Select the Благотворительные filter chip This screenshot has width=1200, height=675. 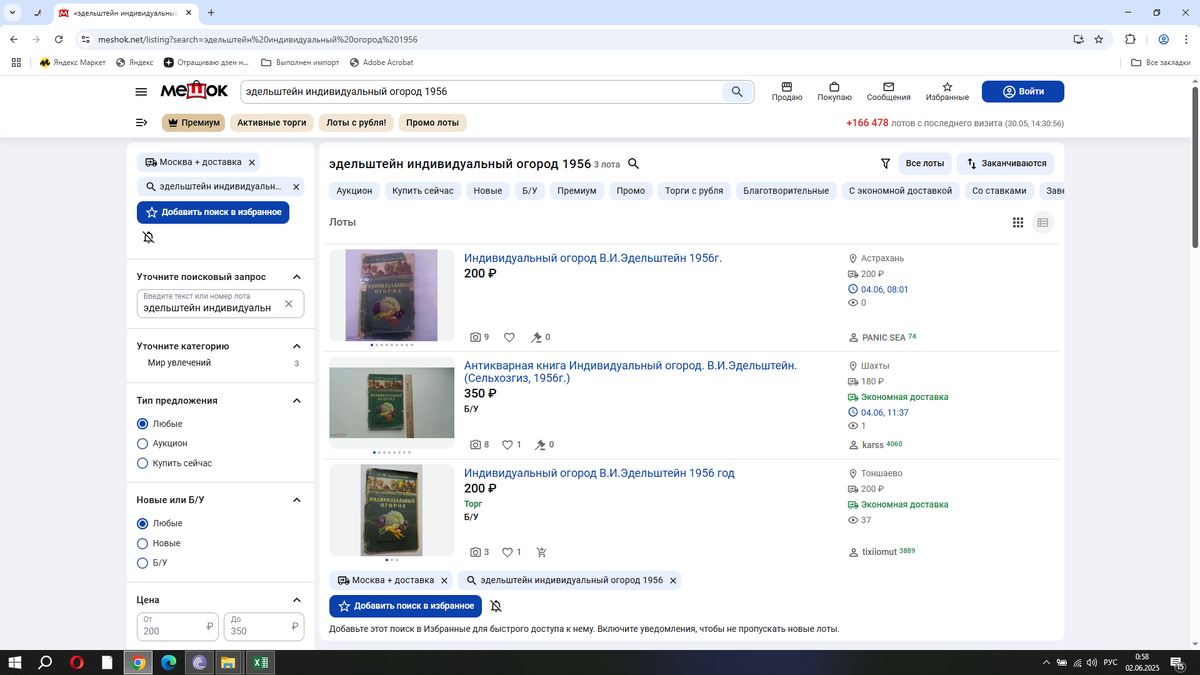(x=786, y=190)
